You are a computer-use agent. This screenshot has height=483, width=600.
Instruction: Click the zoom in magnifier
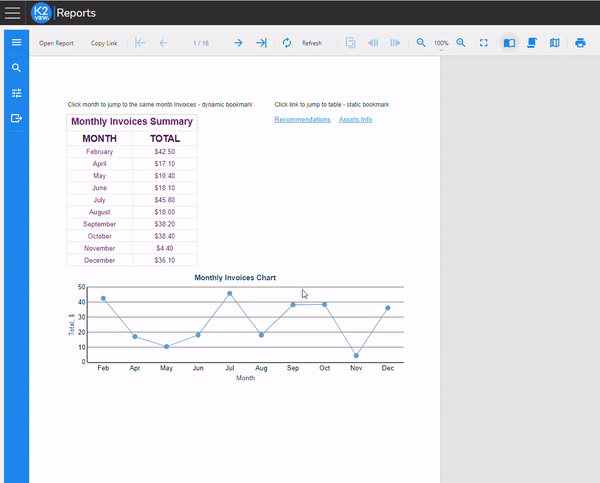pyautogui.click(x=461, y=43)
